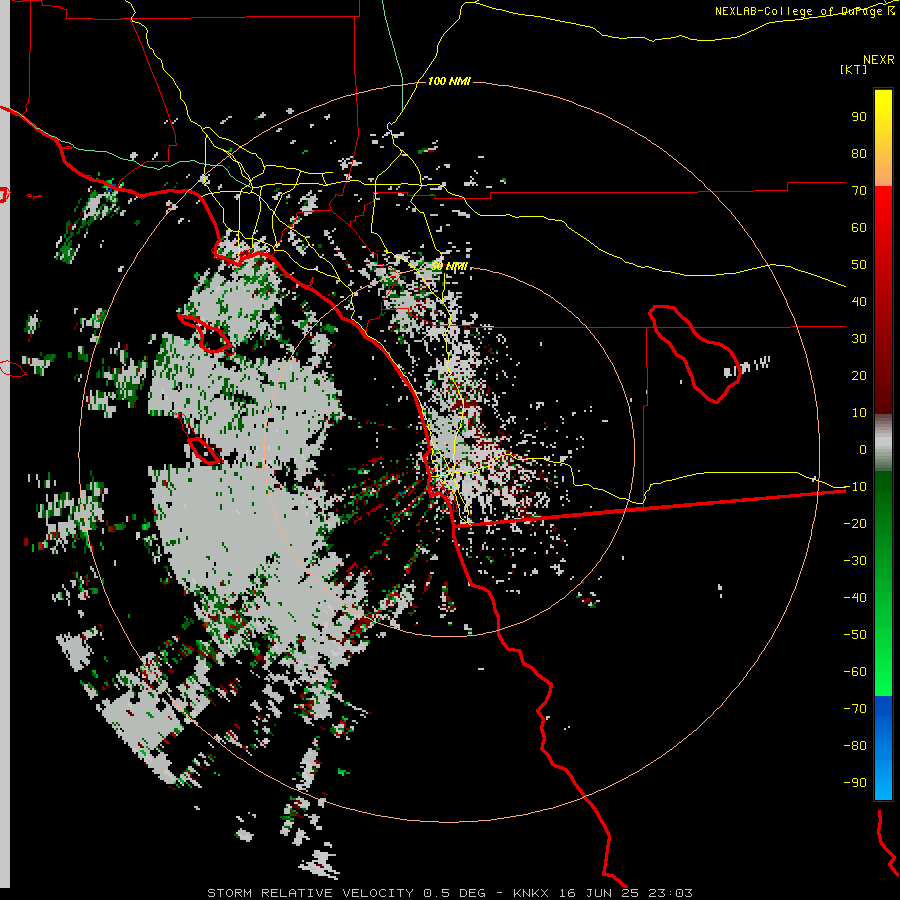The width and height of the screenshot is (900, 900).
Task: Select the -60 value on velocity scale
Action: pos(855,672)
